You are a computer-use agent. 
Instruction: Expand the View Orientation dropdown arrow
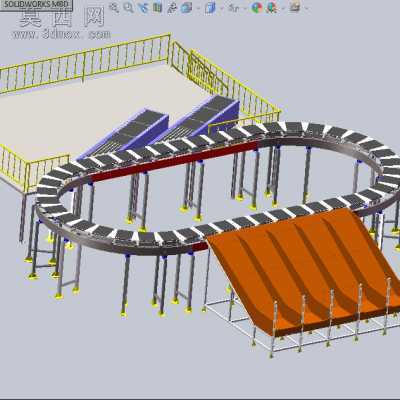click(198, 8)
